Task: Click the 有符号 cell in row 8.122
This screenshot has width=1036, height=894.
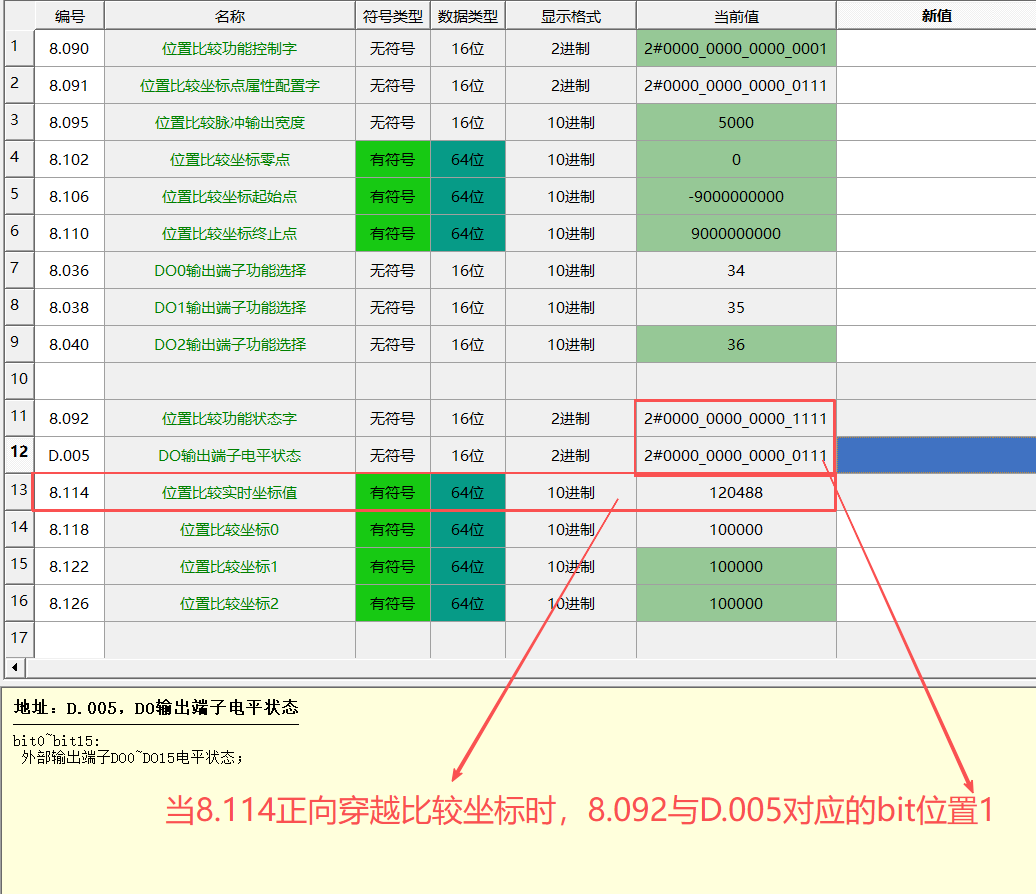Action: click(x=392, y=566)
